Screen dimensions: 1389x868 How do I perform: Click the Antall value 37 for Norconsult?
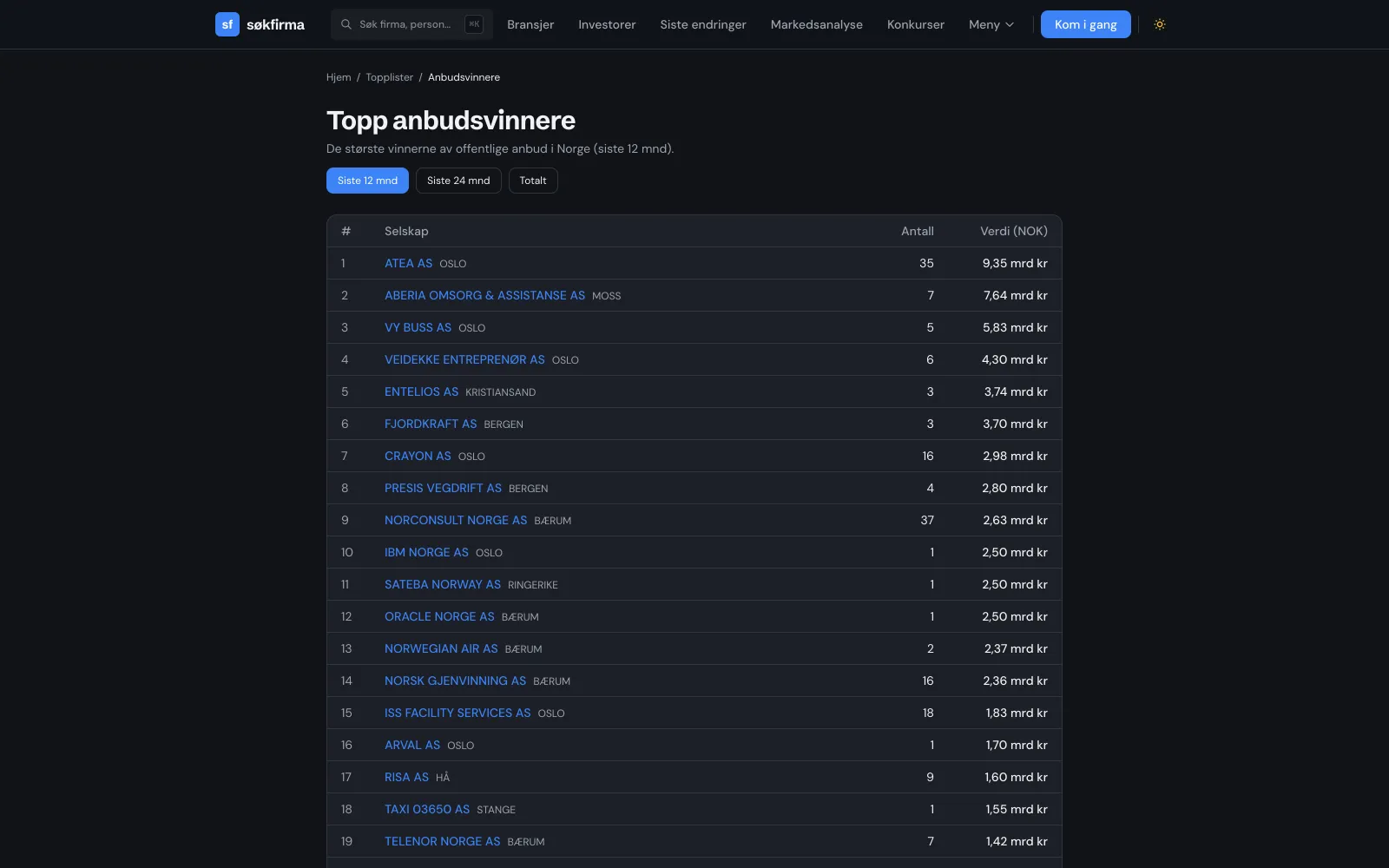pos(927,520)
